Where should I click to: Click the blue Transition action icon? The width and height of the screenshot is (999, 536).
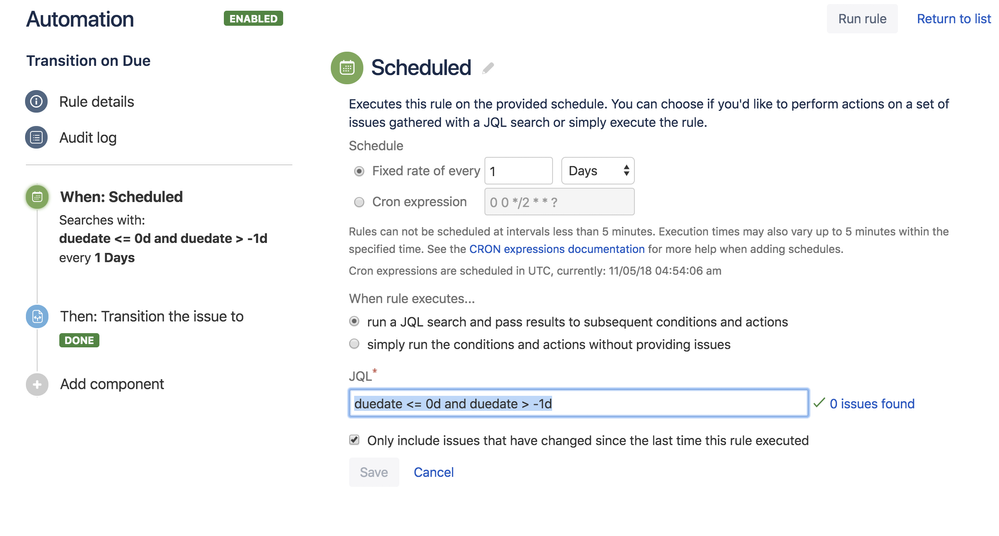[x=37, y=316]
